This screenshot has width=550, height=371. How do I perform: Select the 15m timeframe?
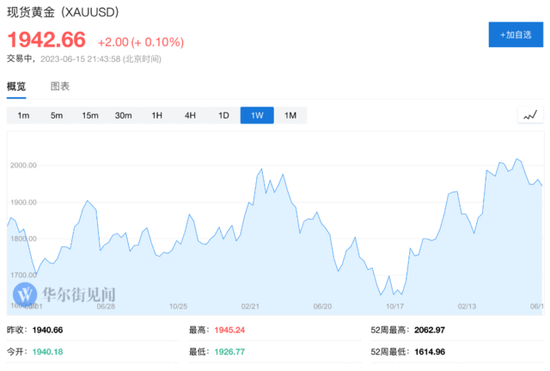(90, 115)
